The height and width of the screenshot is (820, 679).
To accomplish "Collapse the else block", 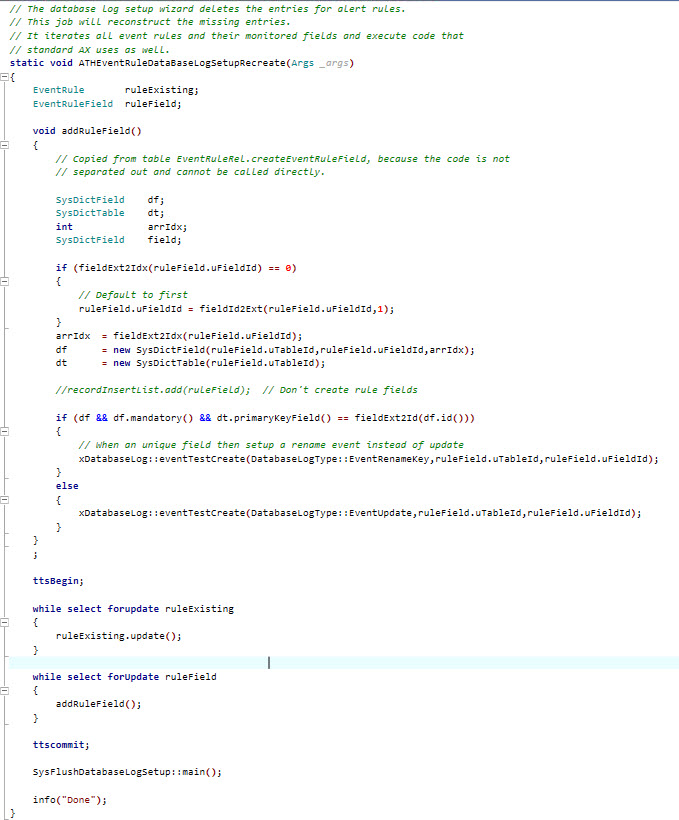I will point(5,499).
